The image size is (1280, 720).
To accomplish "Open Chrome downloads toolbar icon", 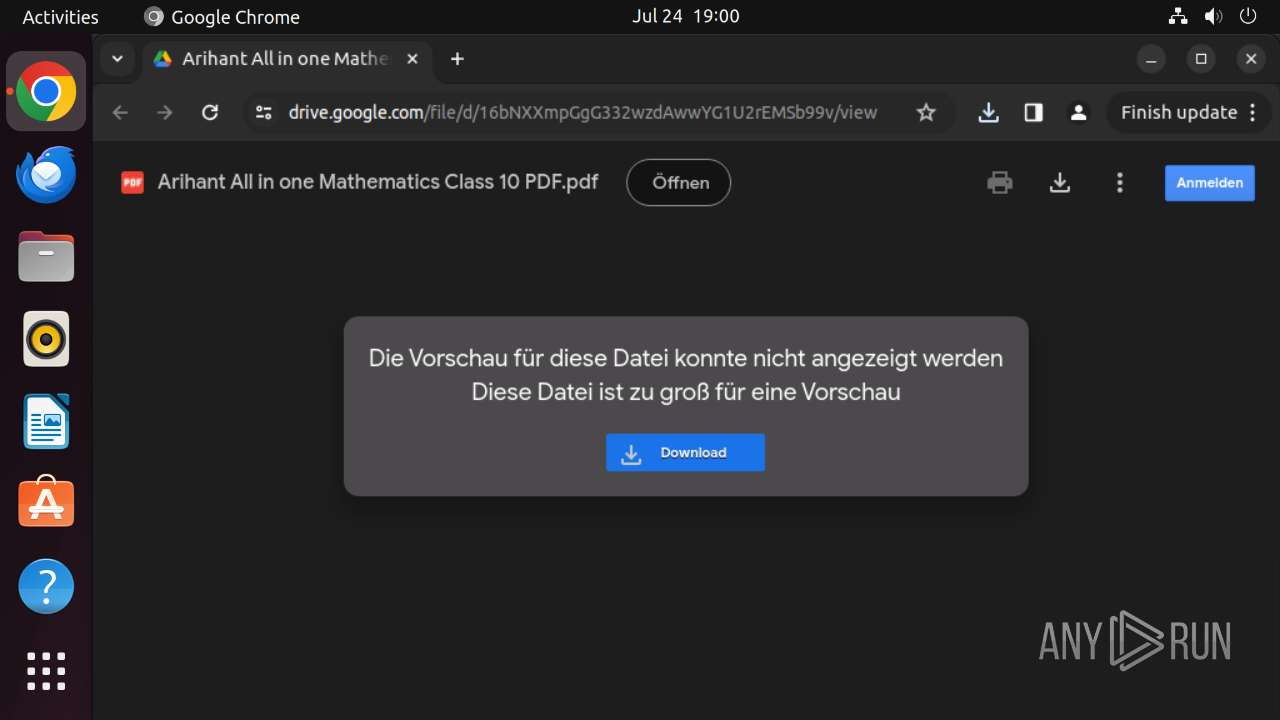I will pos(988,113).
